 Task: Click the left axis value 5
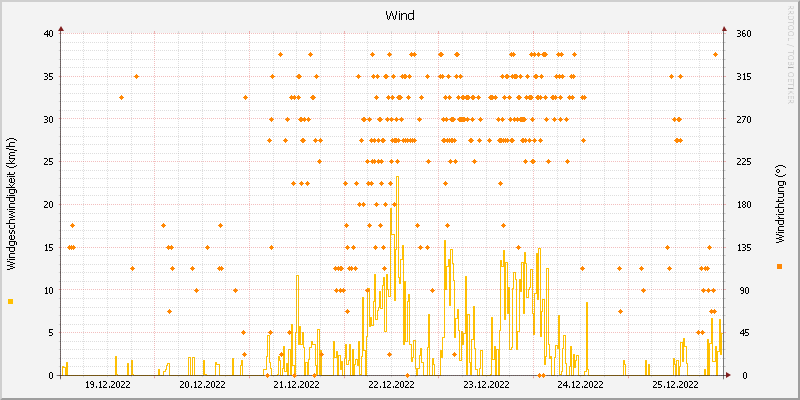(x=51, y=333)
